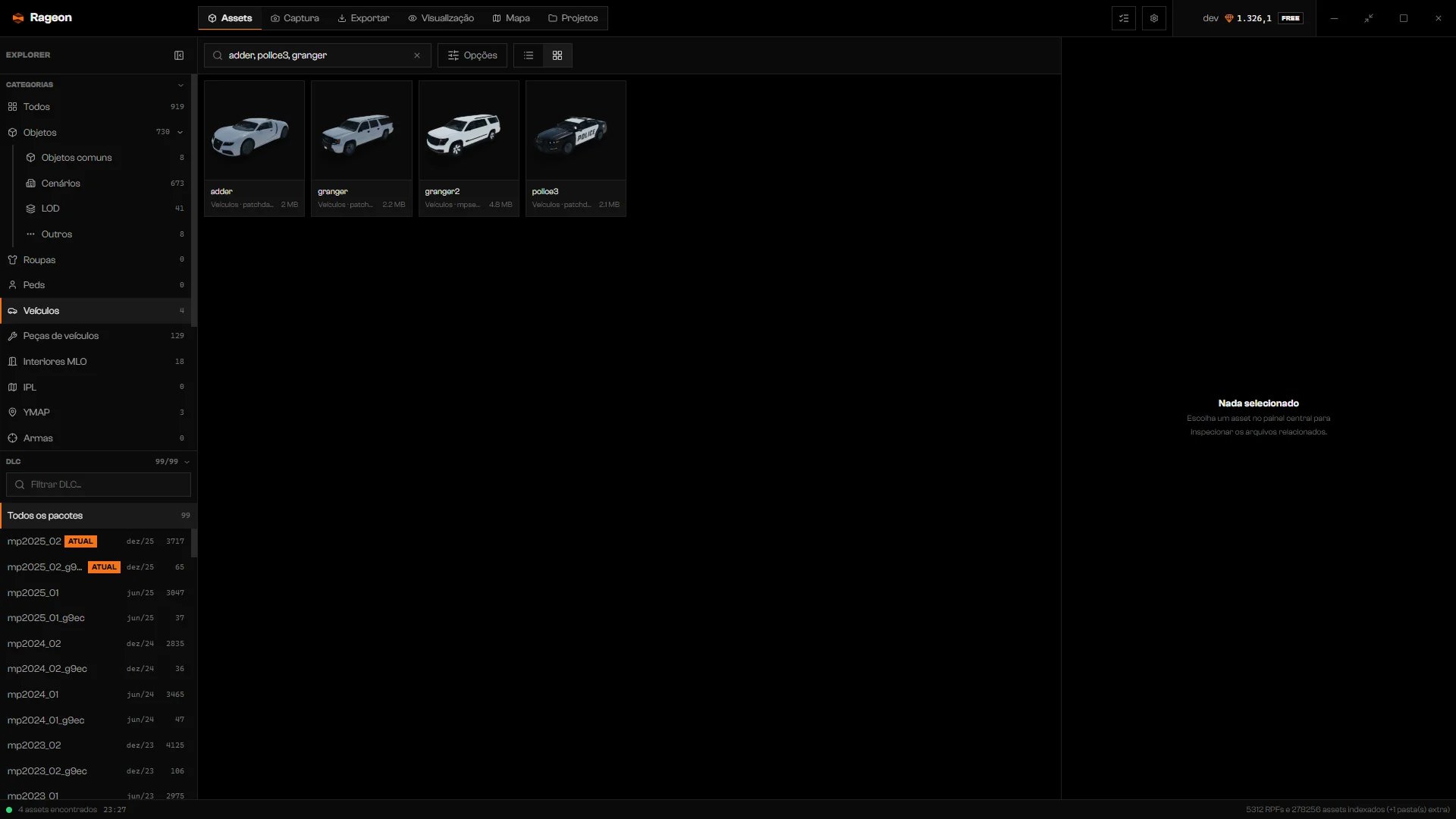The width and height of the screenshot is (1456, 819).
Task: Open the granger2 vehicle thumbnail
Action: pyautogui.click(x=469, y=130)
